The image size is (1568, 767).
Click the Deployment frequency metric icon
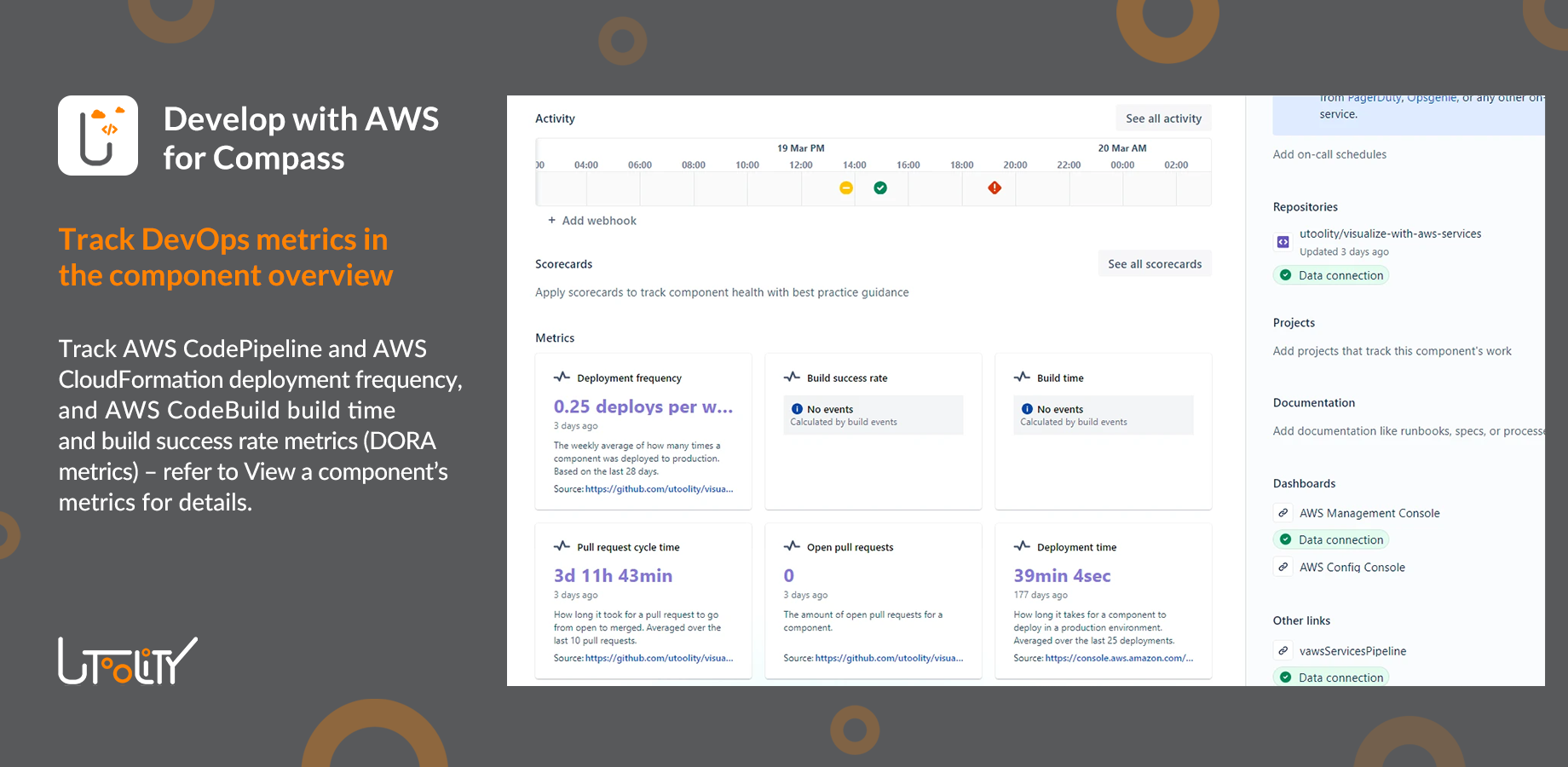point(562,377)
